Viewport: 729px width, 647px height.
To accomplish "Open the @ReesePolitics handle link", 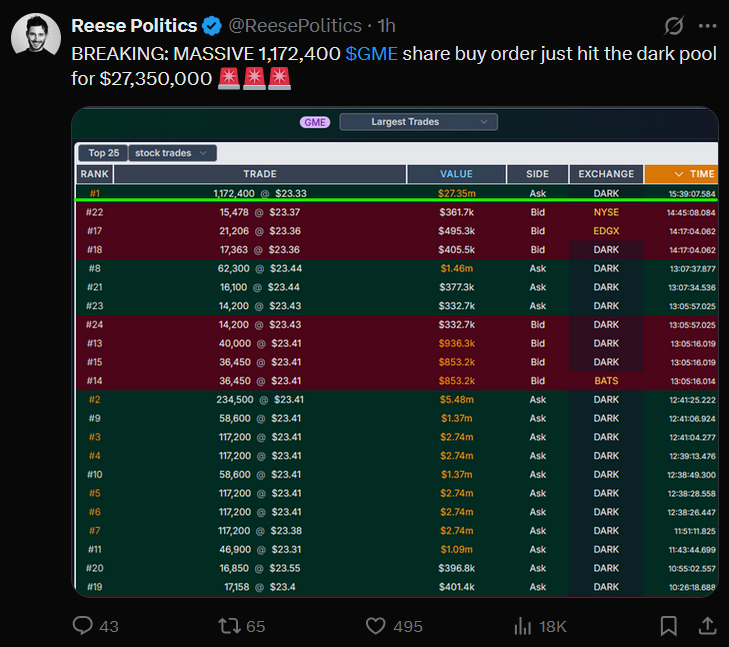I will 295,26.
